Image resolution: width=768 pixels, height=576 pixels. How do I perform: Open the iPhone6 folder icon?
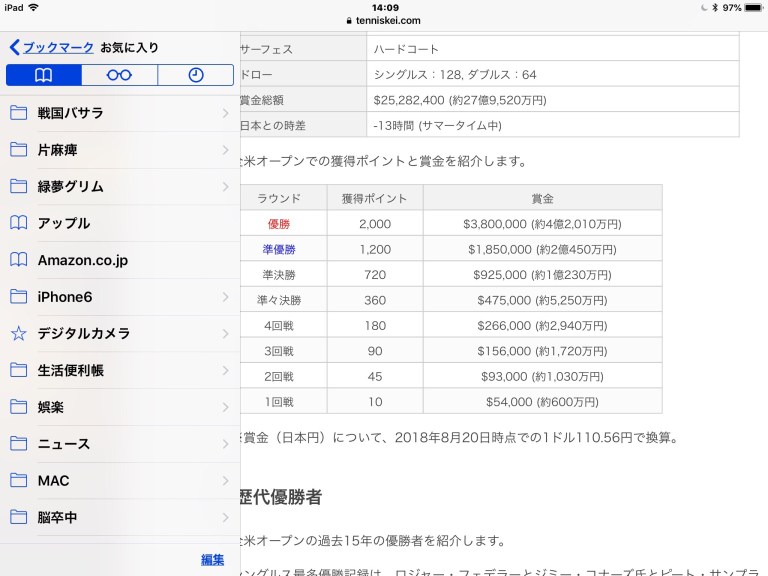coord(18,297)
